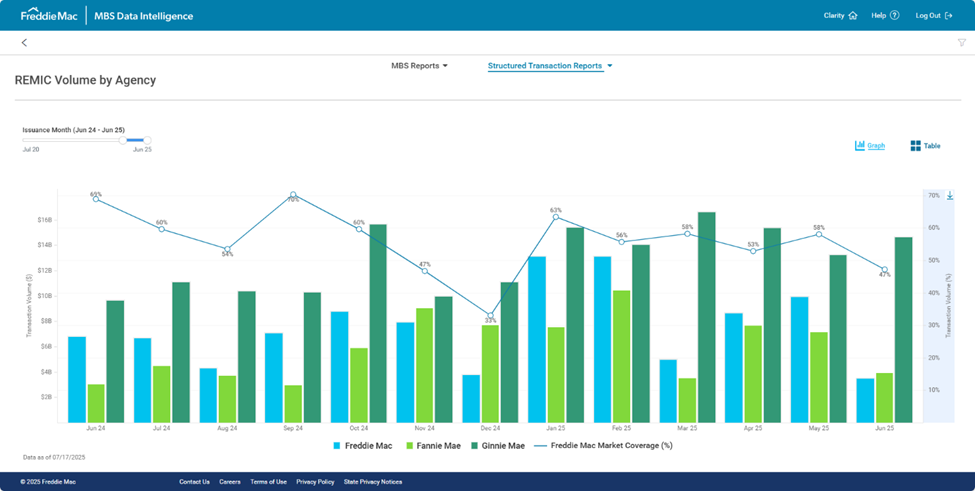Open the Clarity home icon
The width and height of the screenshot is (975, 491).
click(853, 16)
